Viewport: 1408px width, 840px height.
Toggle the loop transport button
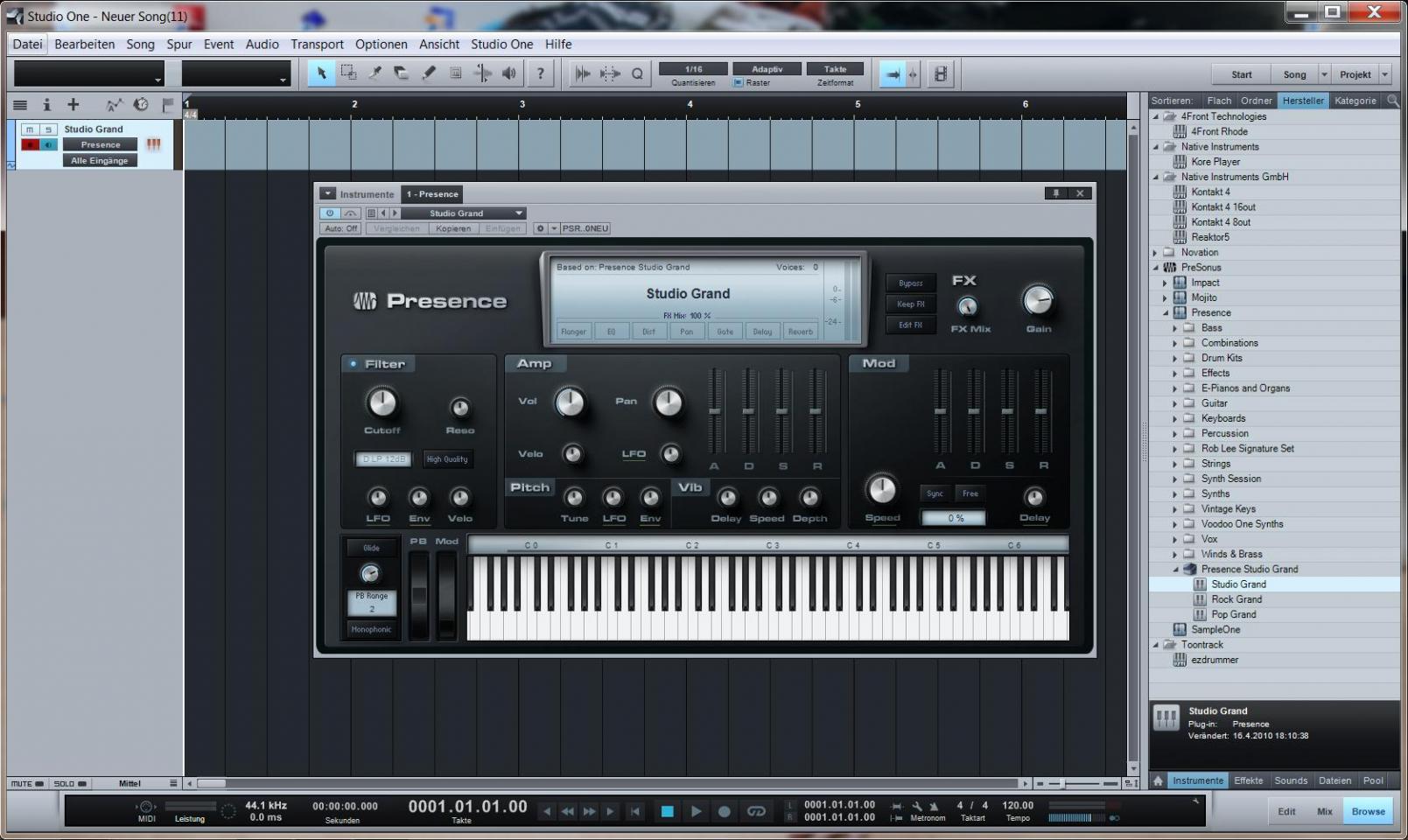(x=756, y=811)
